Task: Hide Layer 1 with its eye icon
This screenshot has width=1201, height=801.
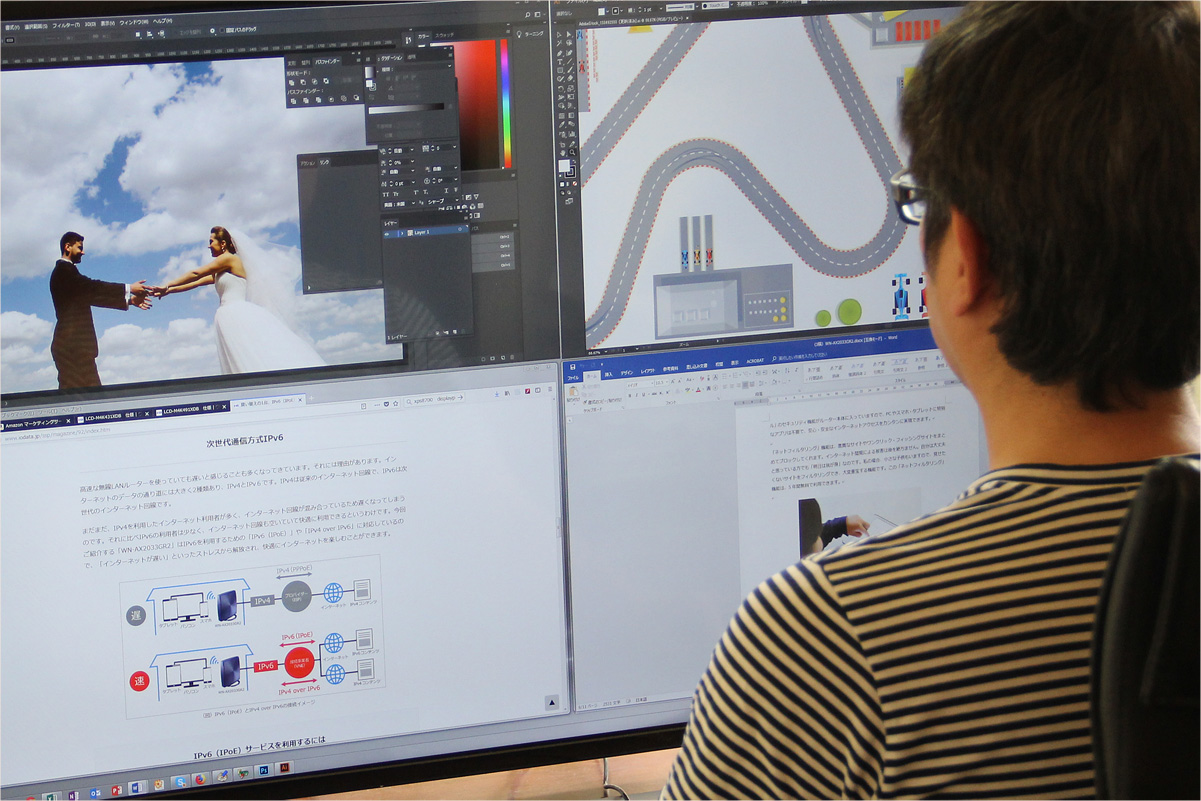Action: (x=387, y=233)
